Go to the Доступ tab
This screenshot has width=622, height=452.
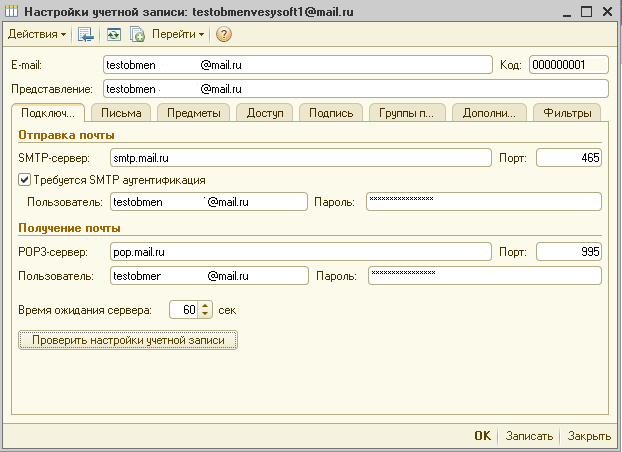265,113
